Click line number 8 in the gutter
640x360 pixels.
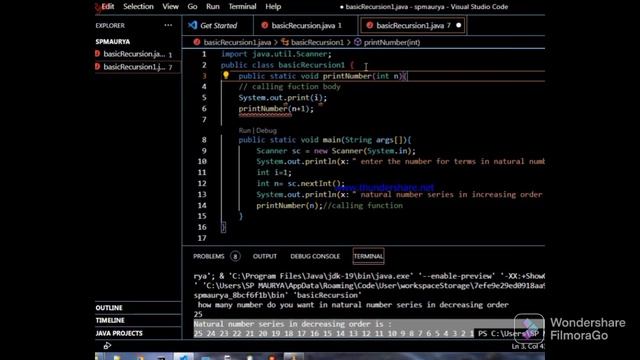(x=204, y=140)
